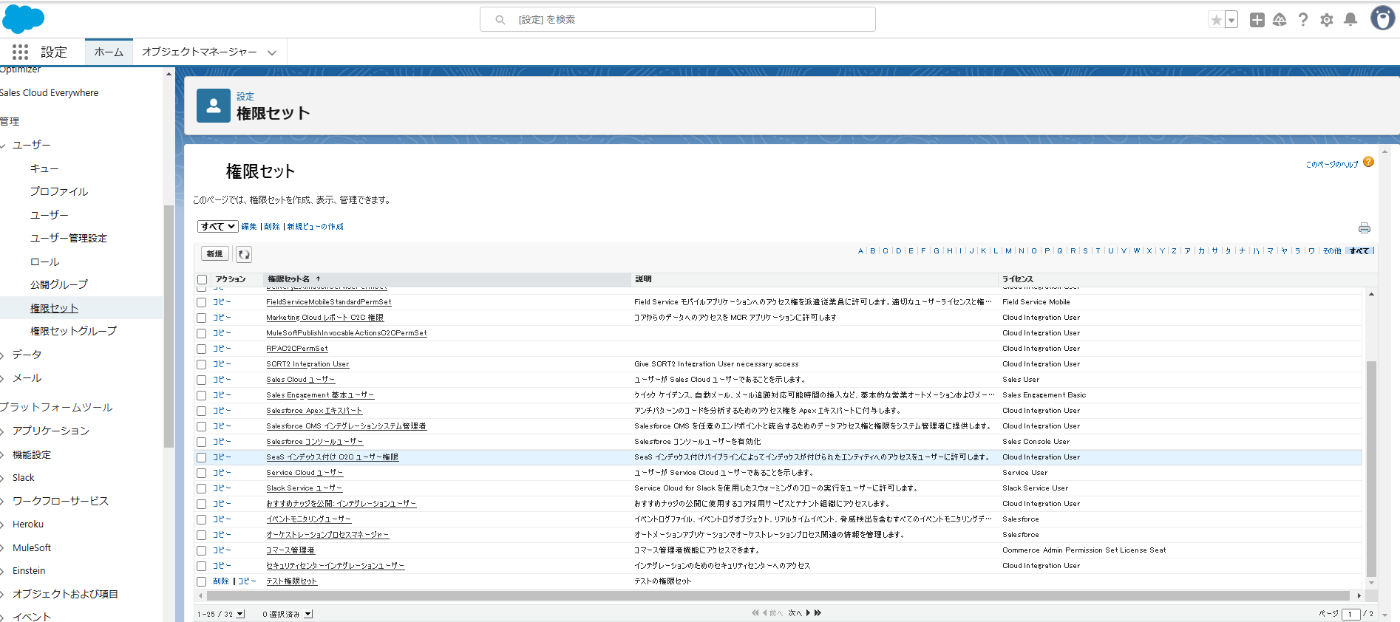Expand the メール sidebar section
Viewport: 1400px width, 622px height.
(x=3, y=378)
